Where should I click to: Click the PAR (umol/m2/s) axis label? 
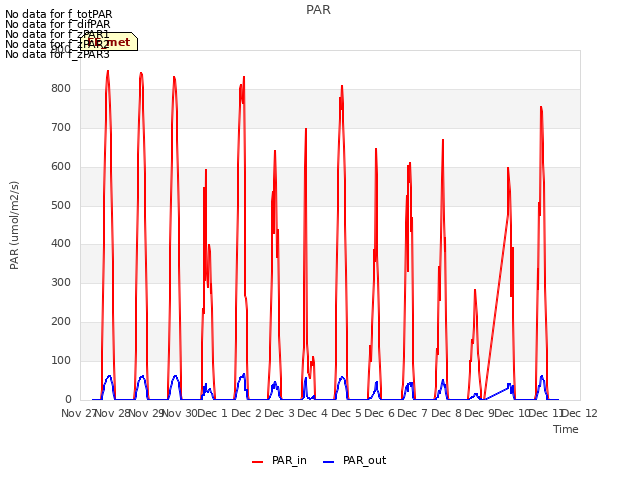(x=14, y=225)
